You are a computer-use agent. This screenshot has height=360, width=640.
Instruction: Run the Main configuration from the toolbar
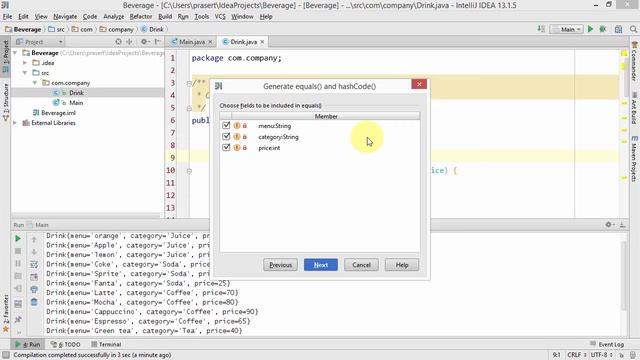point(590,29)
